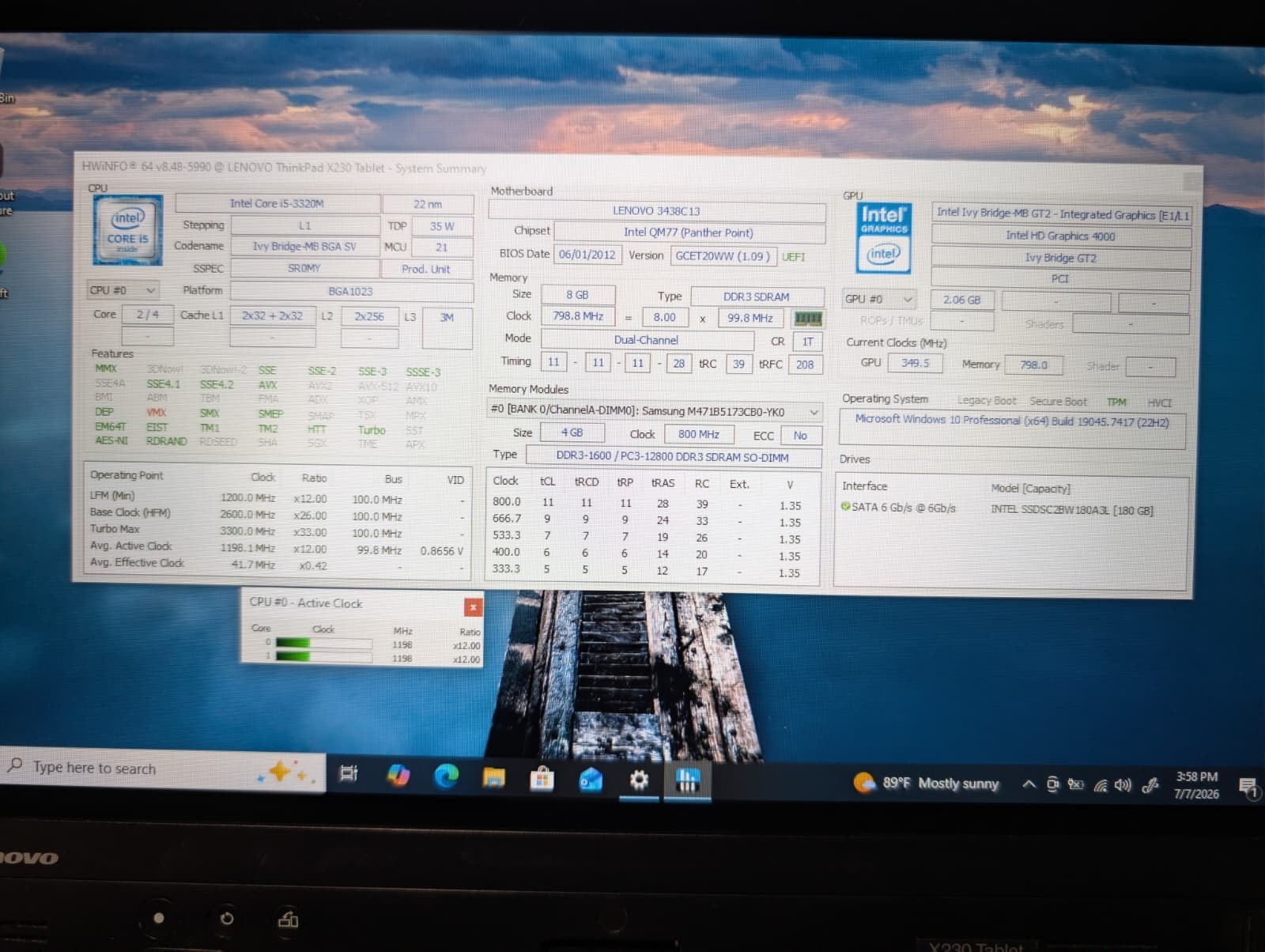
Task: Open Microsoft Edge from taskbar
Action: (x=446, y=776)
